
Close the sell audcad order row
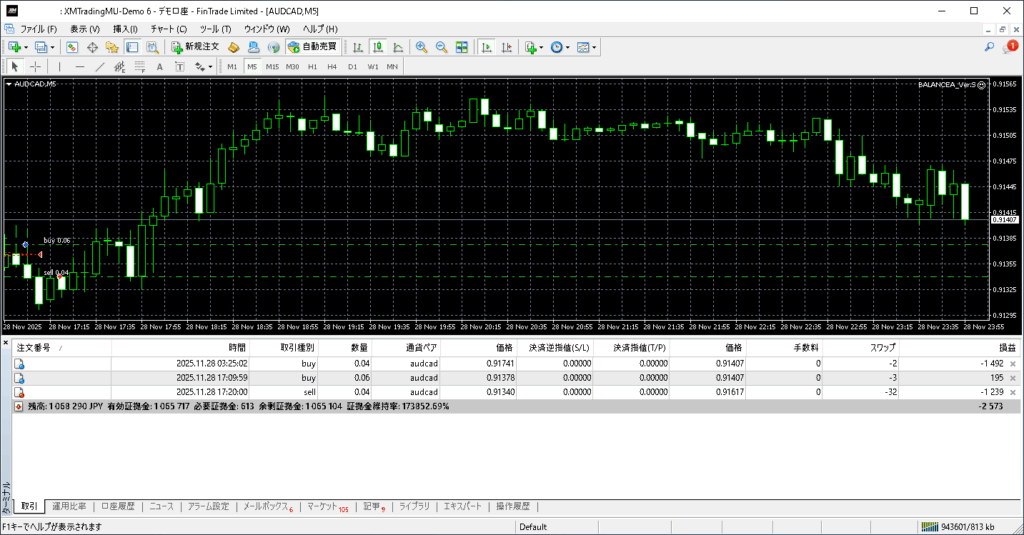tap(1013, 393)
